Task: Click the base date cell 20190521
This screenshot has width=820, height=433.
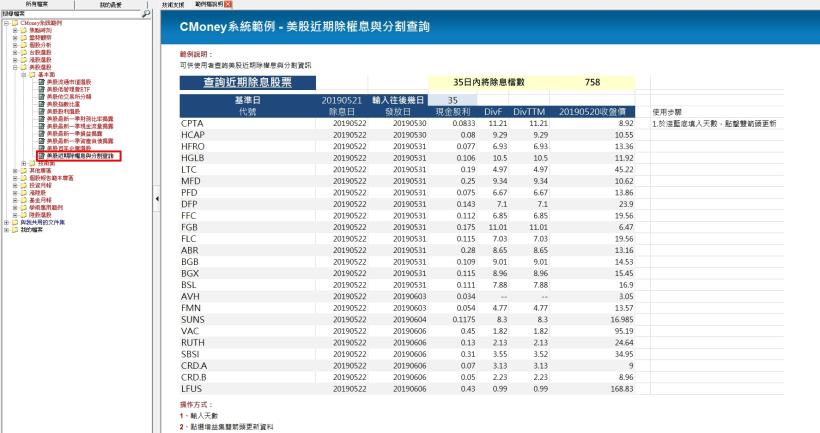Action: click(x=341, y=100)
